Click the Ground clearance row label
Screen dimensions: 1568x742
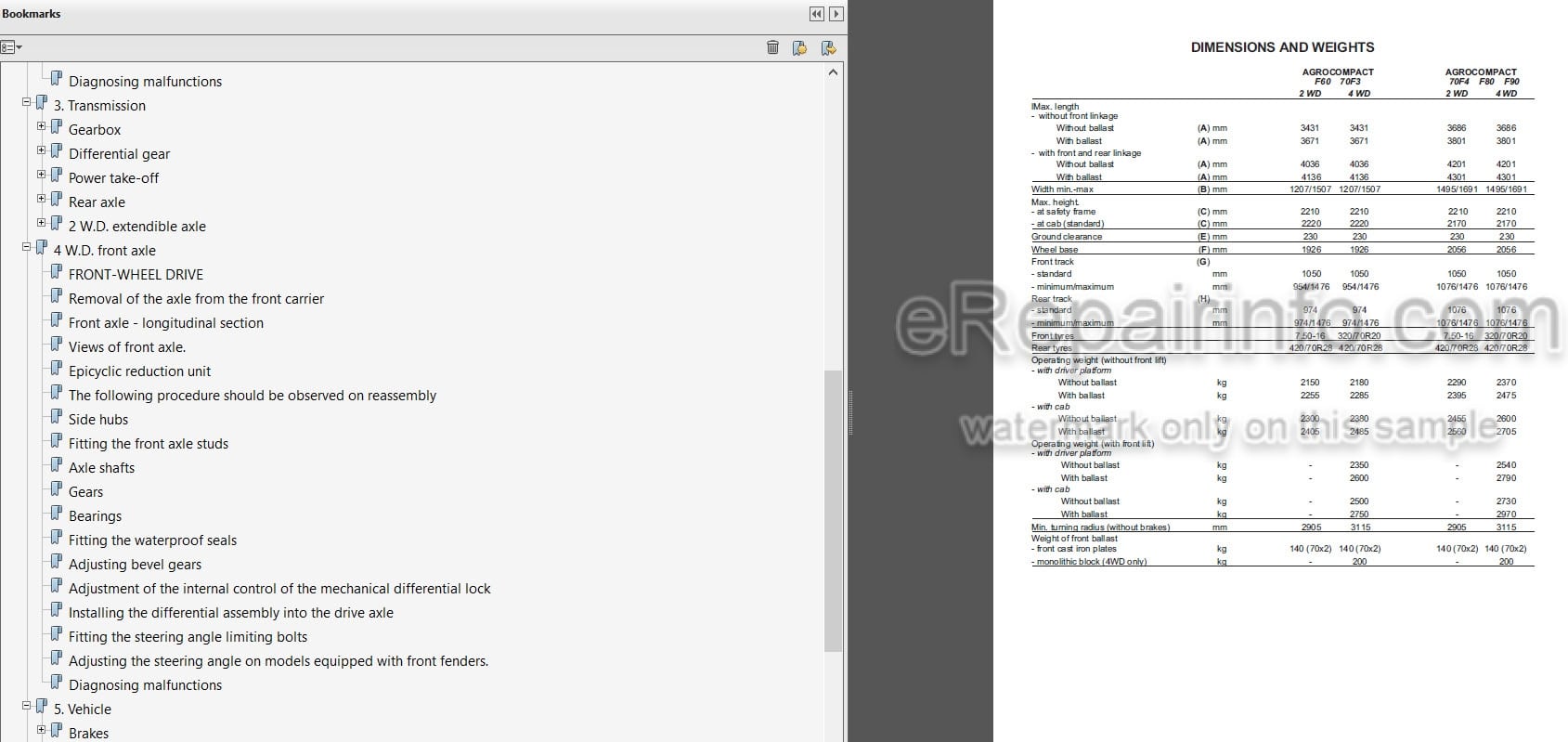tap(1067, 237)
